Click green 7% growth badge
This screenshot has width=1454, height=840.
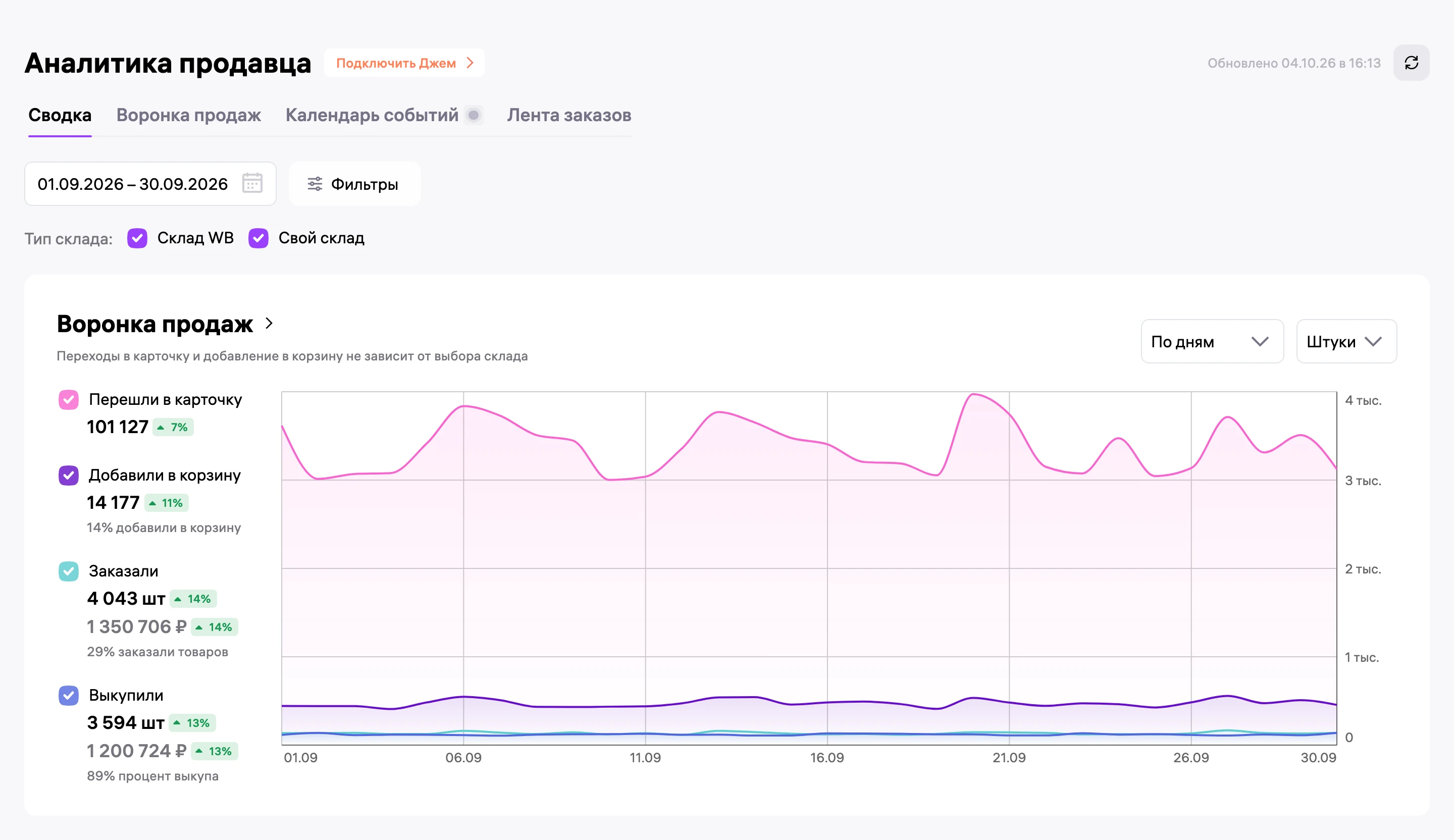click(x=173, y=428)
